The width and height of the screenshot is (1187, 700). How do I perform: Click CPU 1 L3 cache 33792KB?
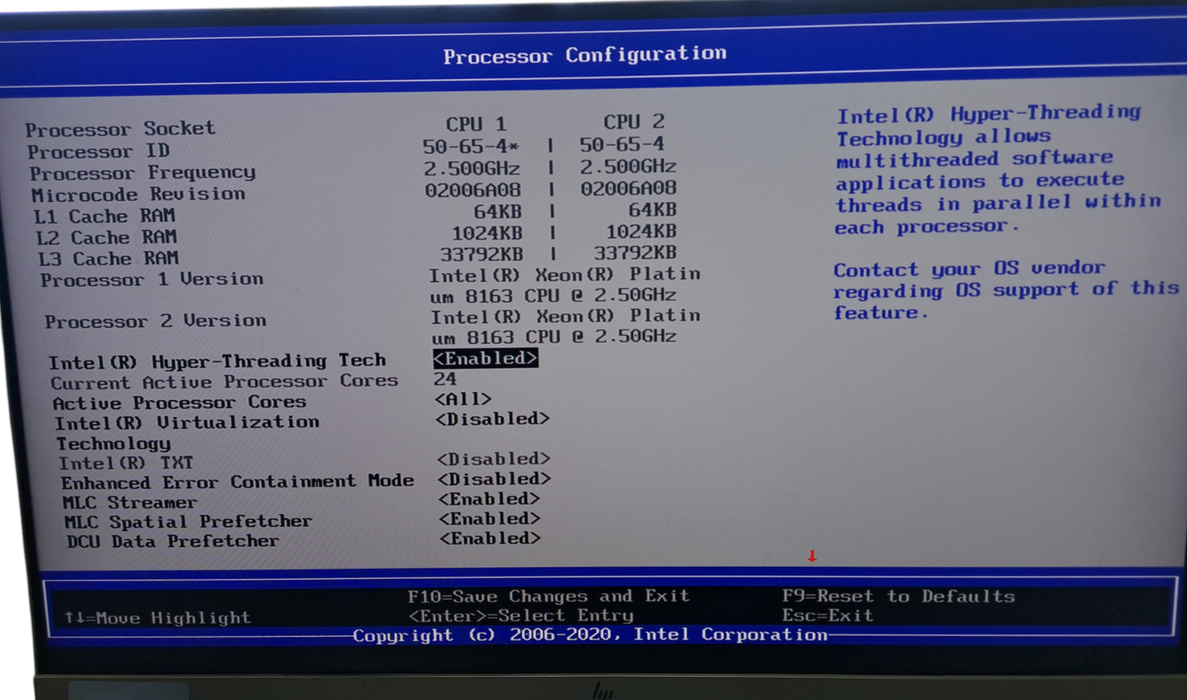[481, 254]
